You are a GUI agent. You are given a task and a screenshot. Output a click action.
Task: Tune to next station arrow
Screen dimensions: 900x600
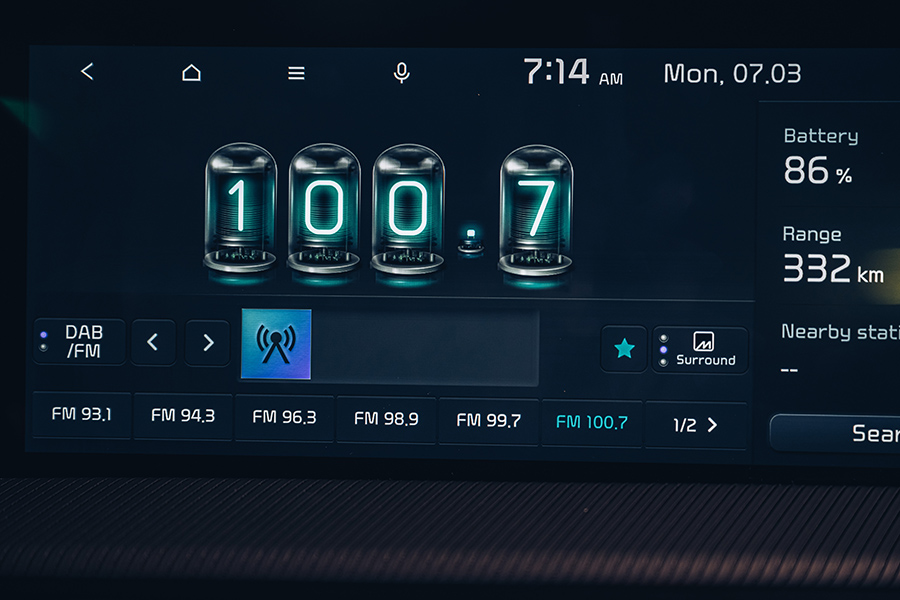208,343
